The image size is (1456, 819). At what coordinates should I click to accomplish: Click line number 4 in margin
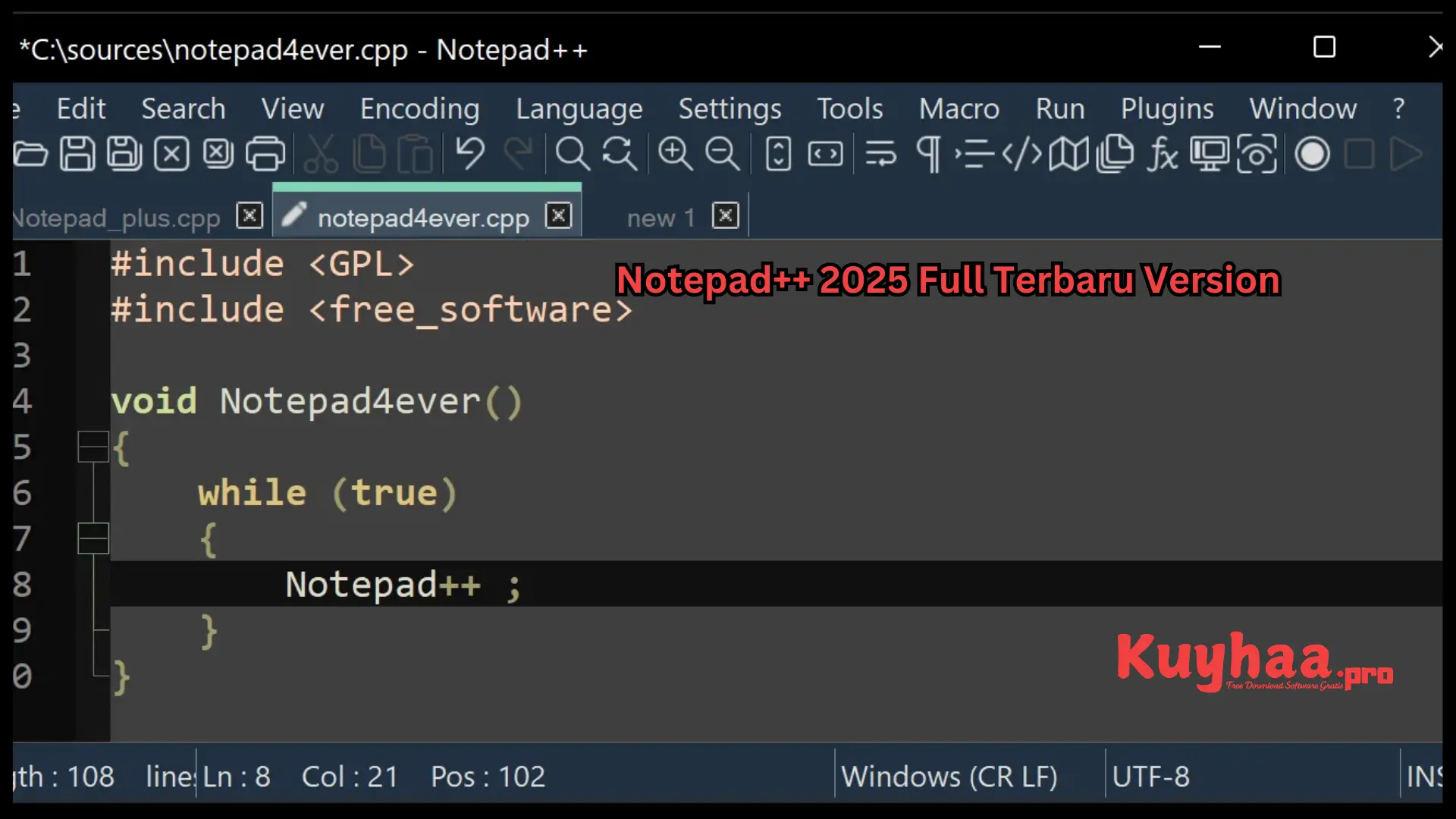coord(22,401)
